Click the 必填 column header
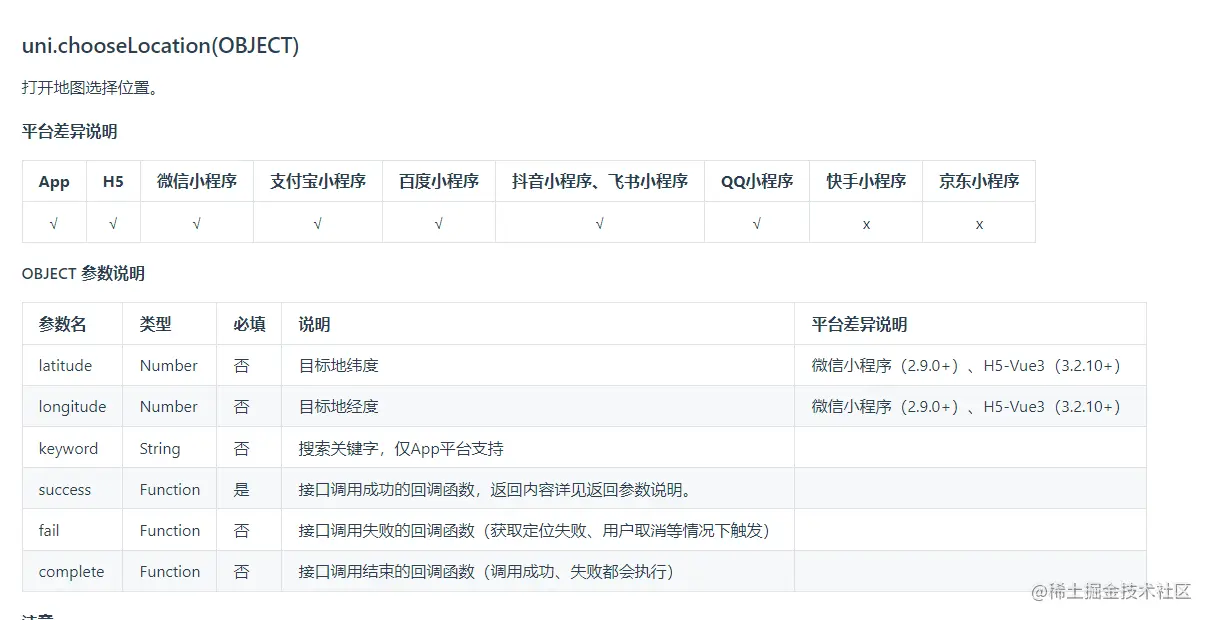 click(x=249, y=324)
